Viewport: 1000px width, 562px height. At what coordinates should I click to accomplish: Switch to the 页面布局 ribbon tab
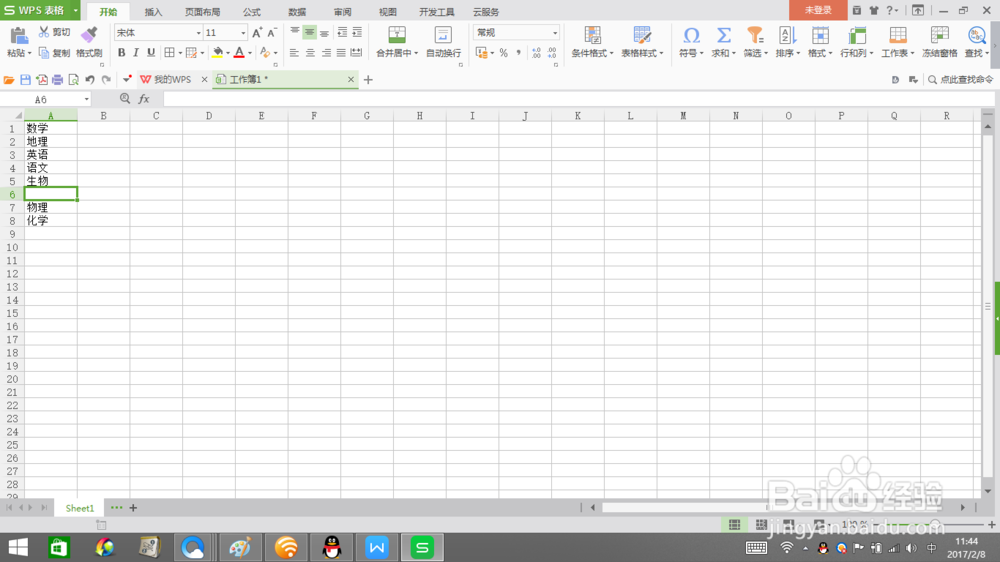[x=203, y=11]
